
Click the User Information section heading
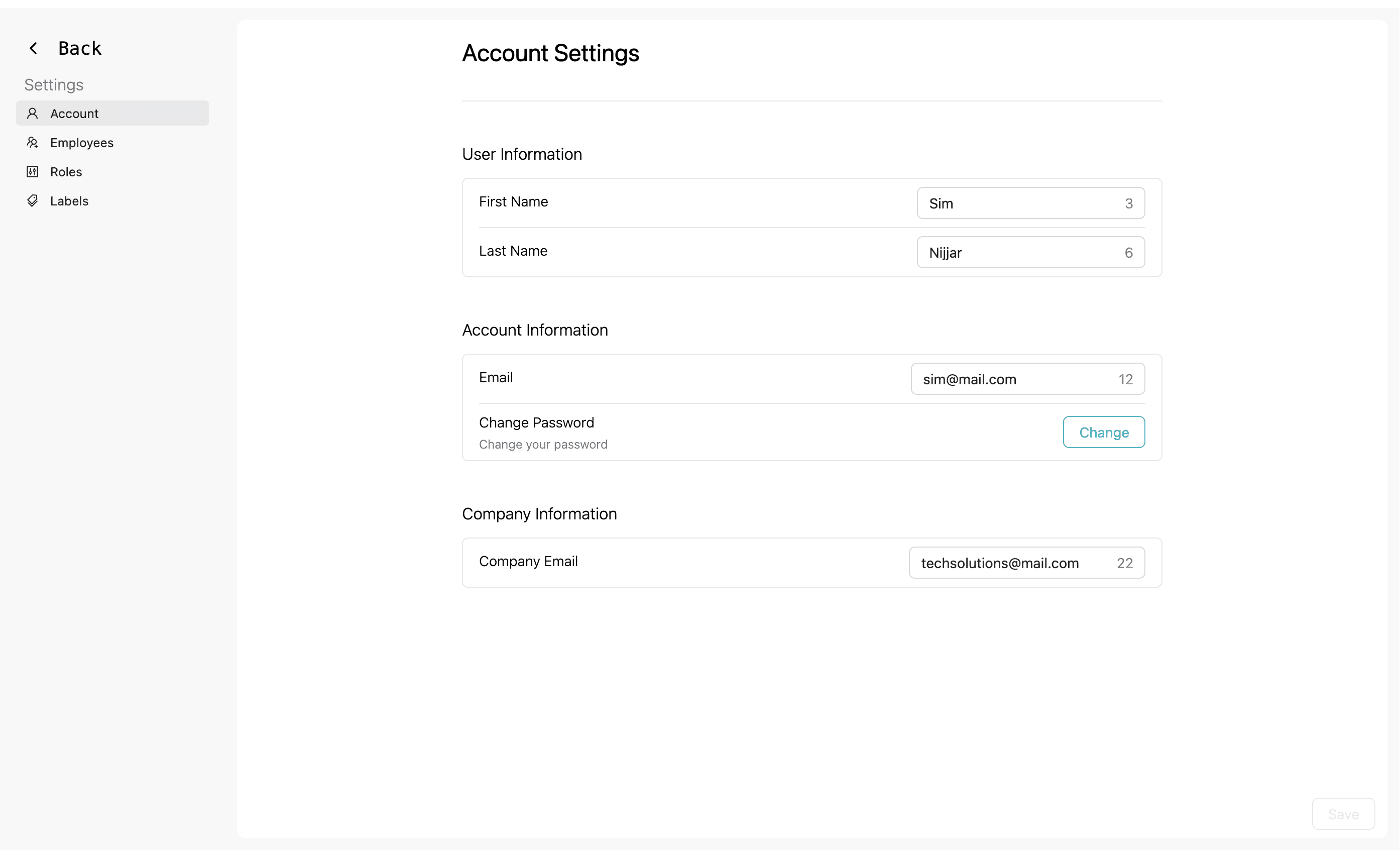click(x=522, y=154)
